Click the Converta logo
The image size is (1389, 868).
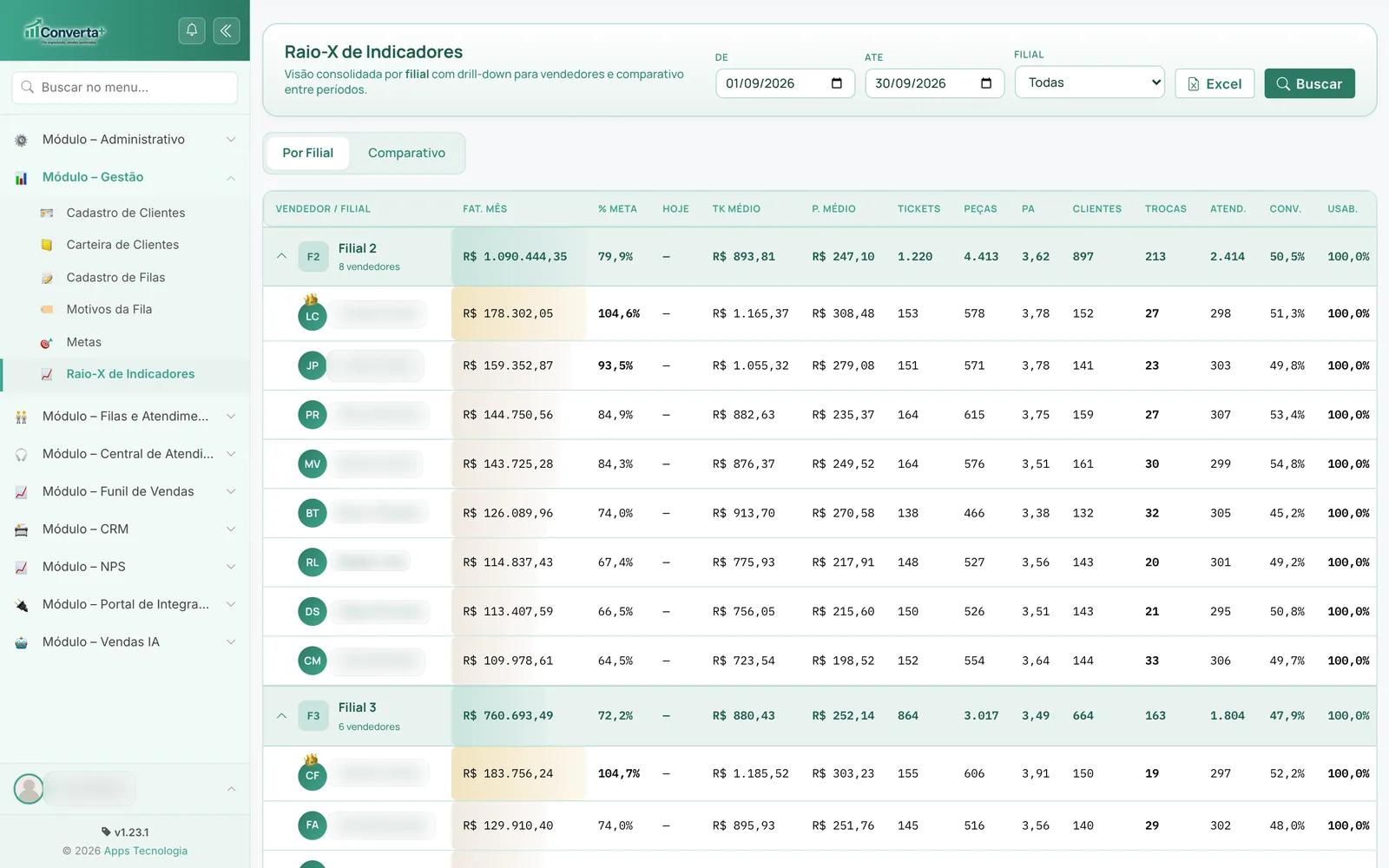pos(64,31)
